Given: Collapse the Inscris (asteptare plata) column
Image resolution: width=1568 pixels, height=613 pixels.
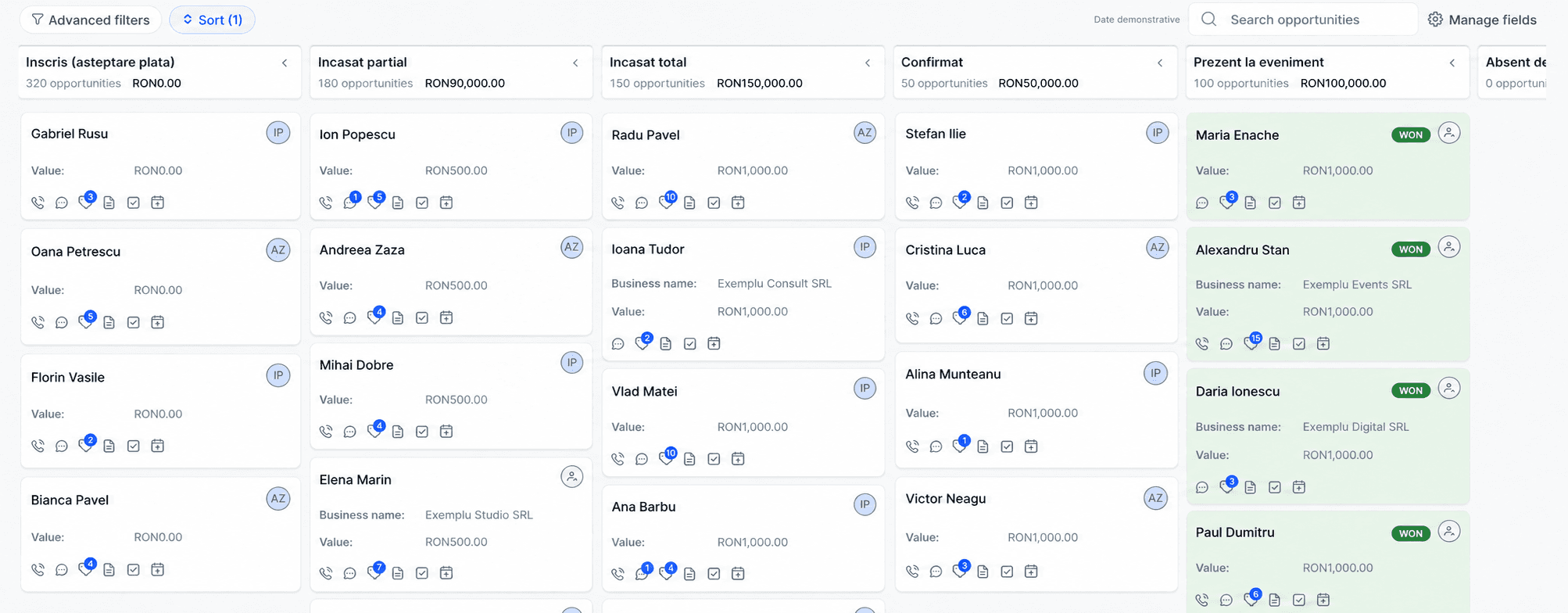Looking at the screenshot, I should click(285, 63).
